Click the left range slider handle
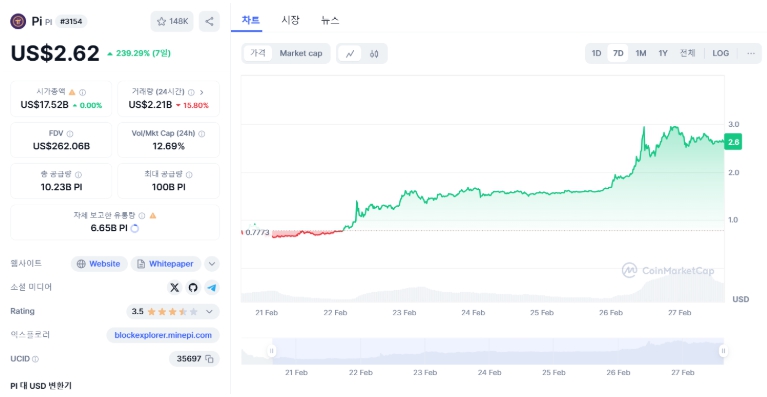This screenshot has width=767, height=397. [271, 351]
